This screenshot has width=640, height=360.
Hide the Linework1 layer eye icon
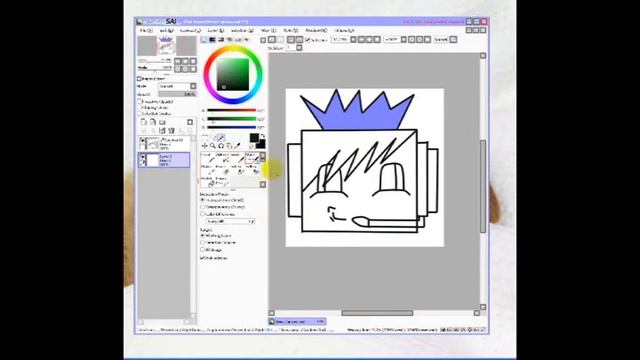pyautogui.click(x=142, y=140)
